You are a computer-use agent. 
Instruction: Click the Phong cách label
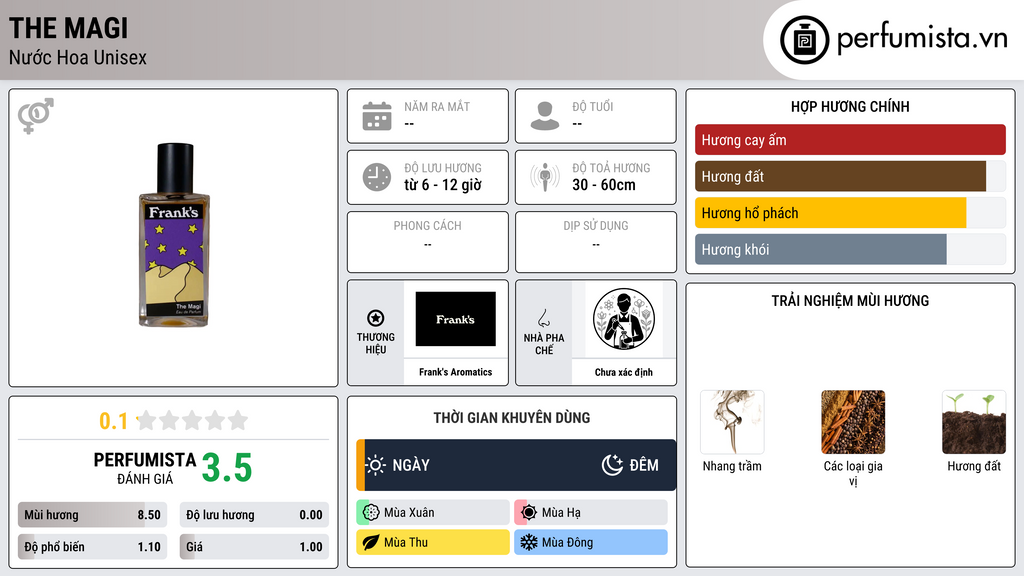427,225
